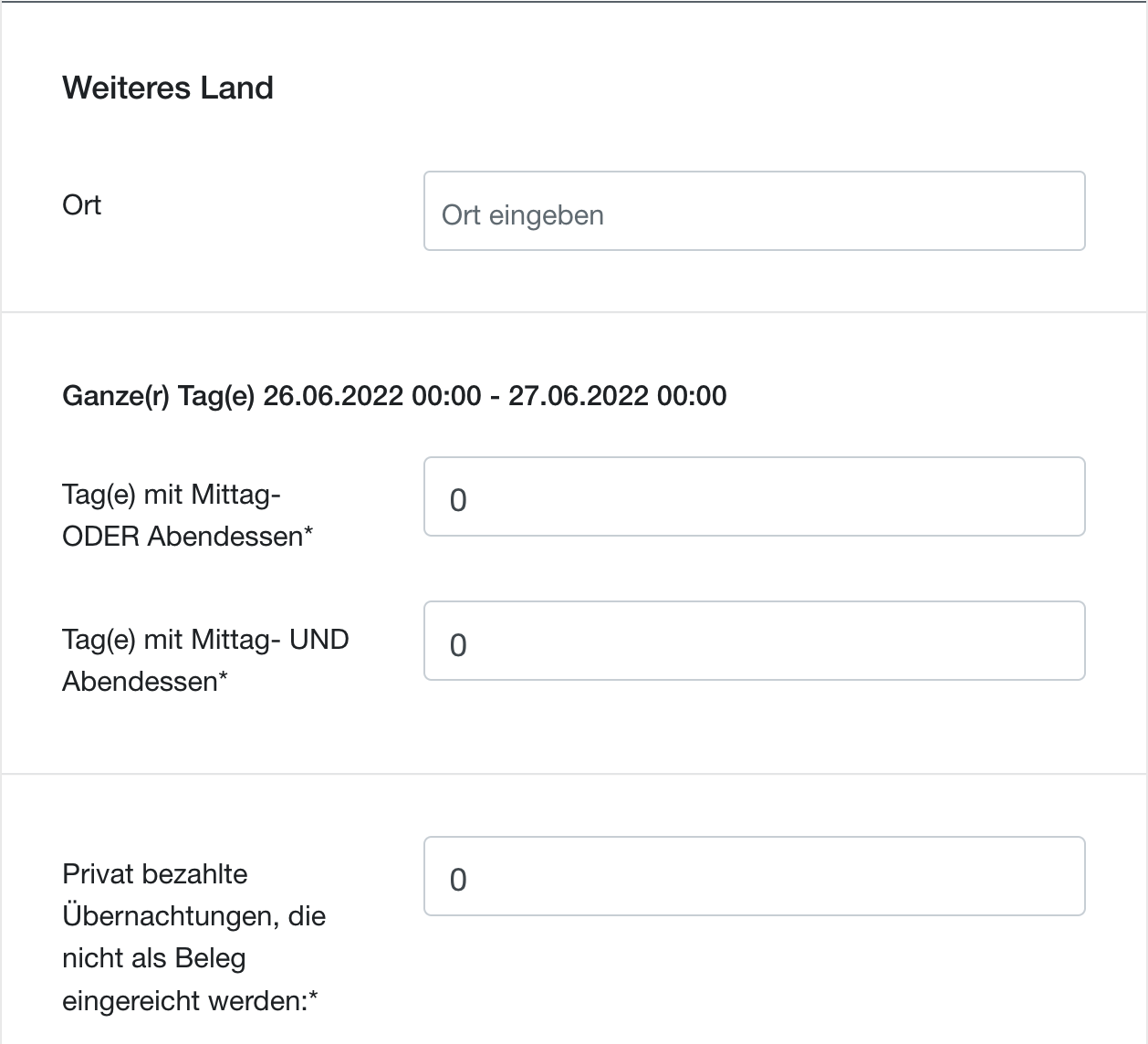Click the "Privat bezahlte Übernachtungen" label text

click(x=193, y=937)
